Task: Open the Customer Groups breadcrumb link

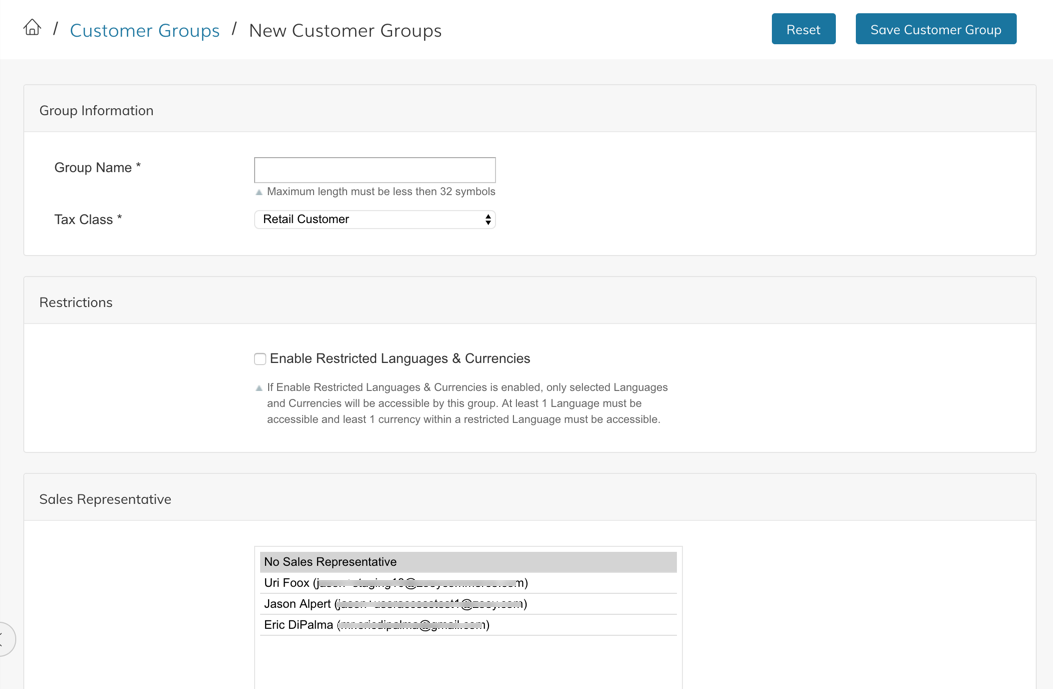Action: coord(145,30)
